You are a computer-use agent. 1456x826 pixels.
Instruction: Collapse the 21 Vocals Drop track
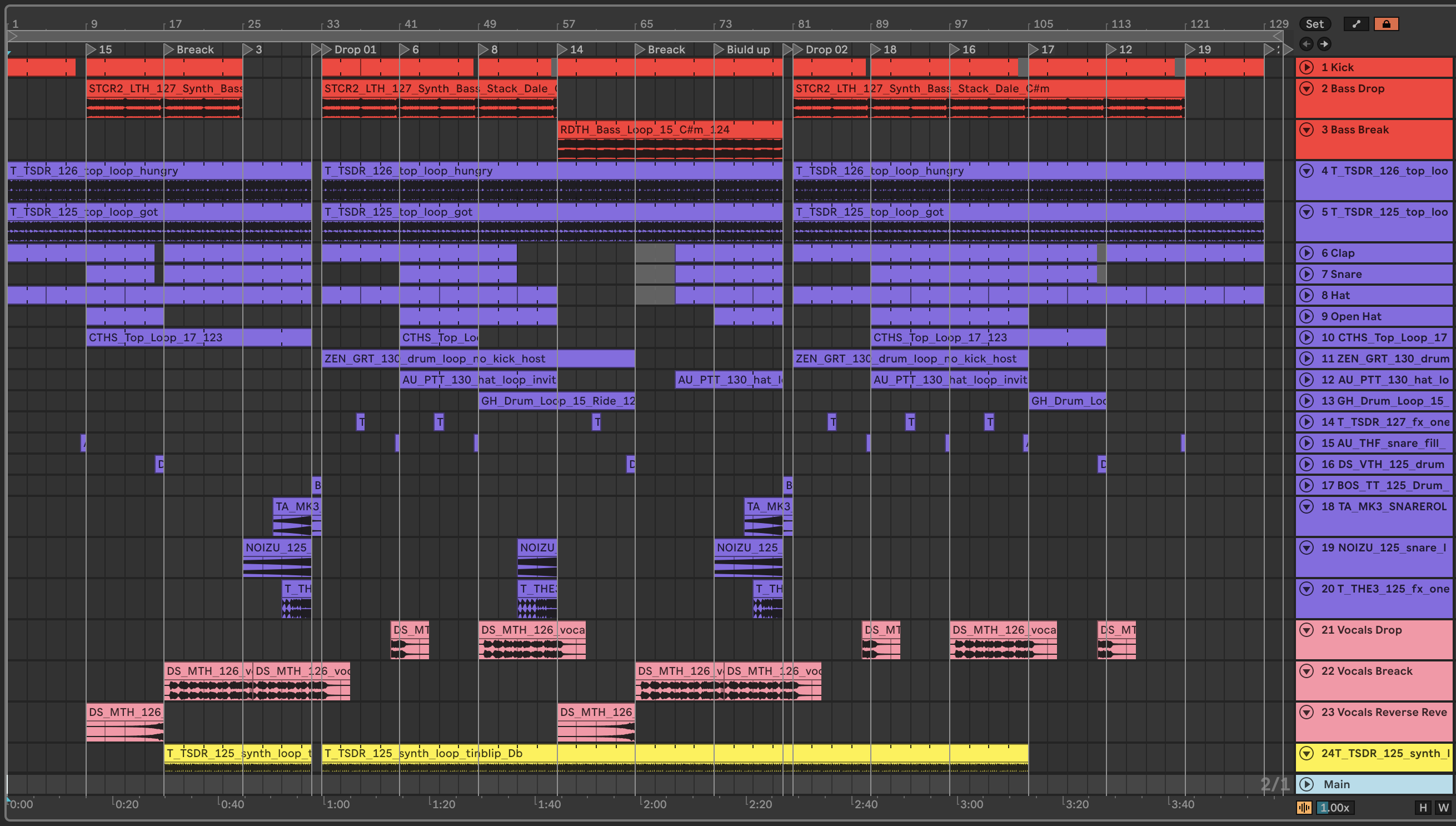(1307, 630)
